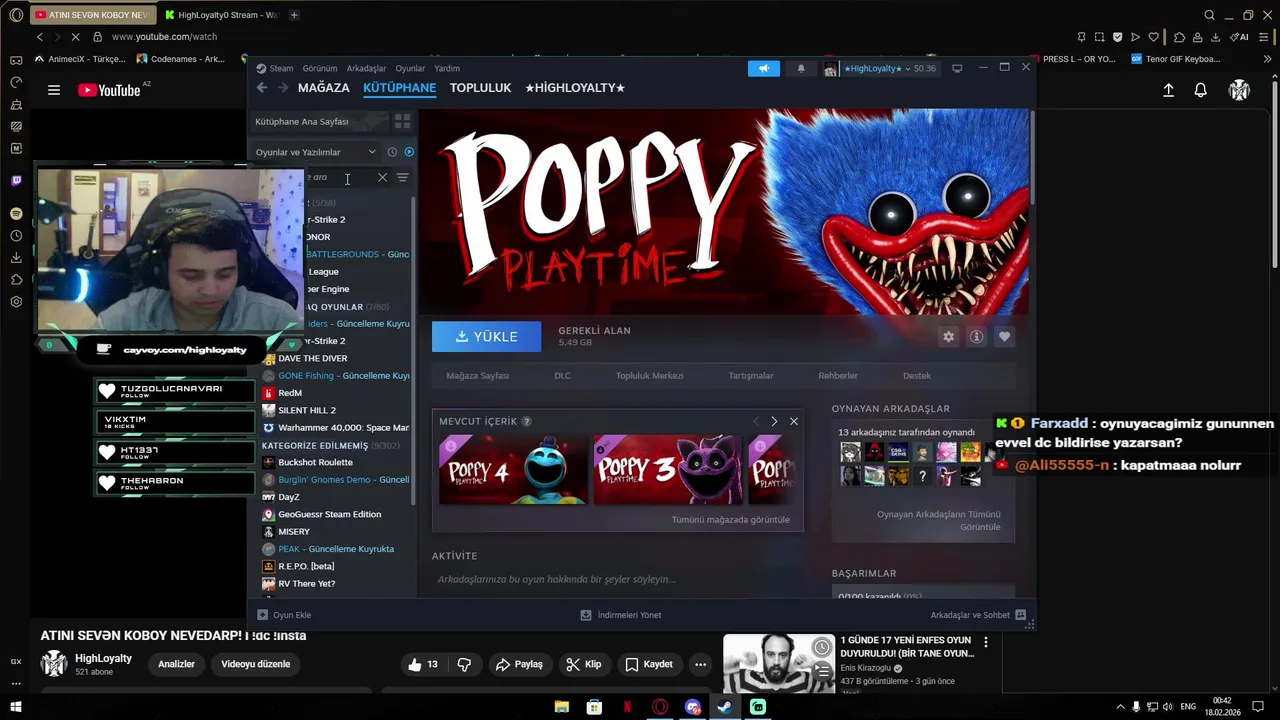Click the Poppy 4 content thumbnail

(512, 470)
